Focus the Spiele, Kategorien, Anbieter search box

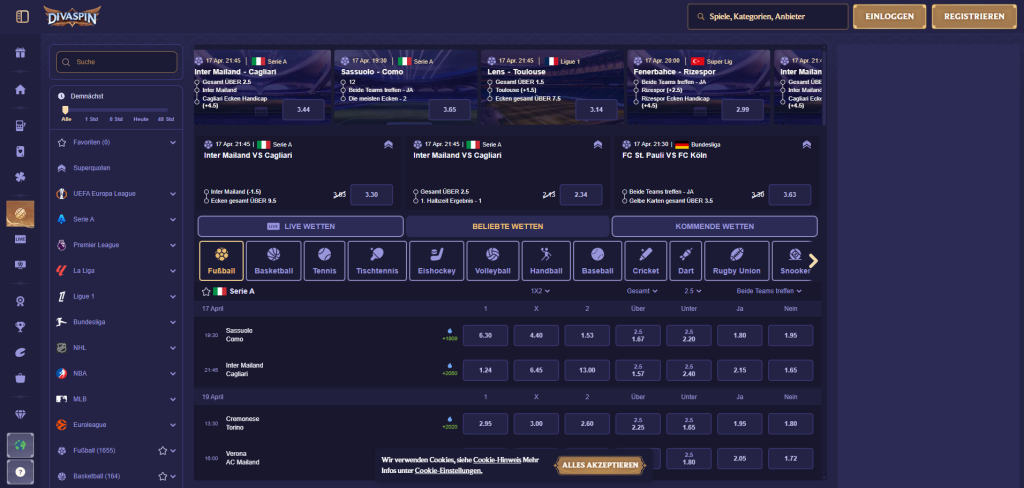(767, 16)
